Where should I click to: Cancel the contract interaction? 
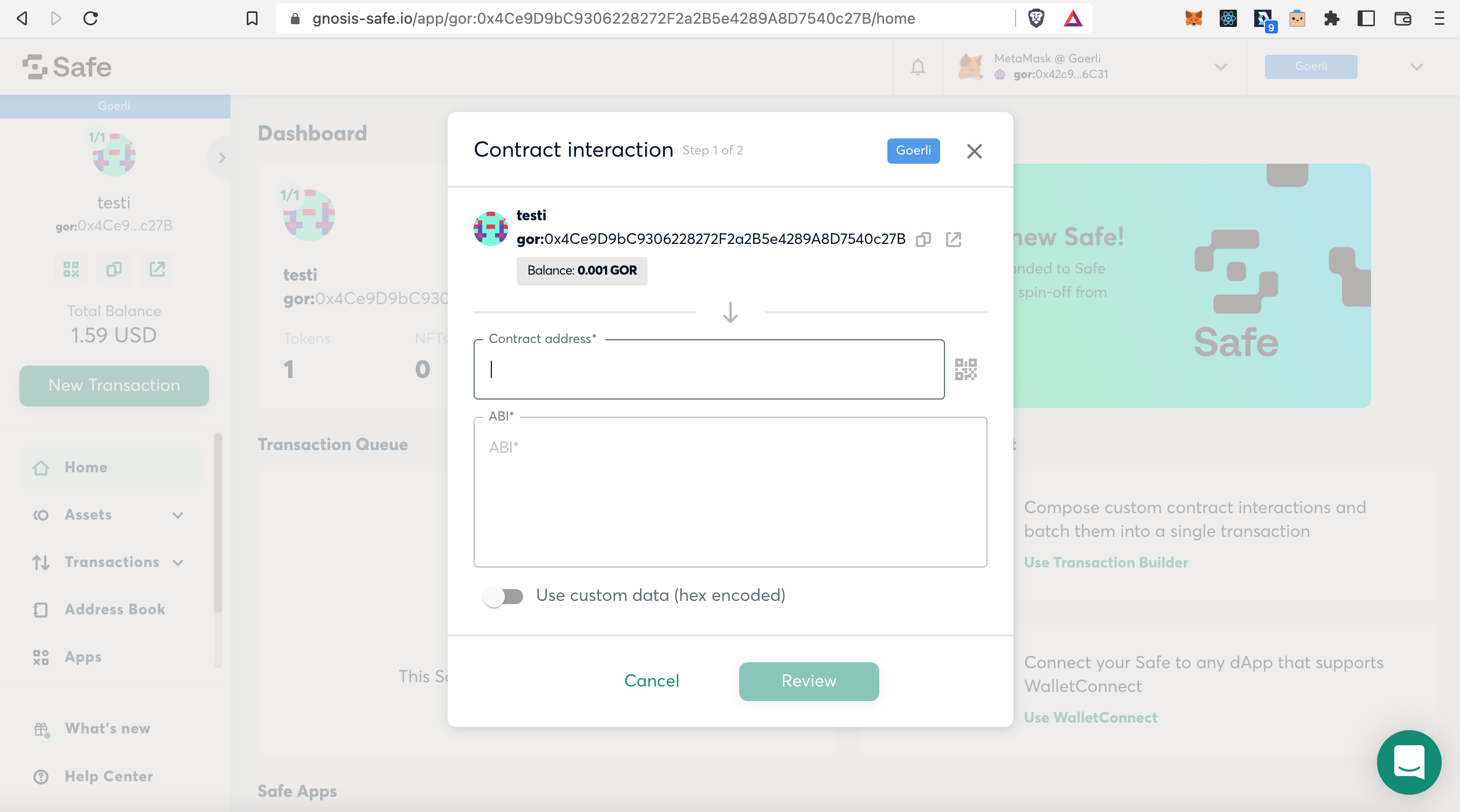coord(652,682)
